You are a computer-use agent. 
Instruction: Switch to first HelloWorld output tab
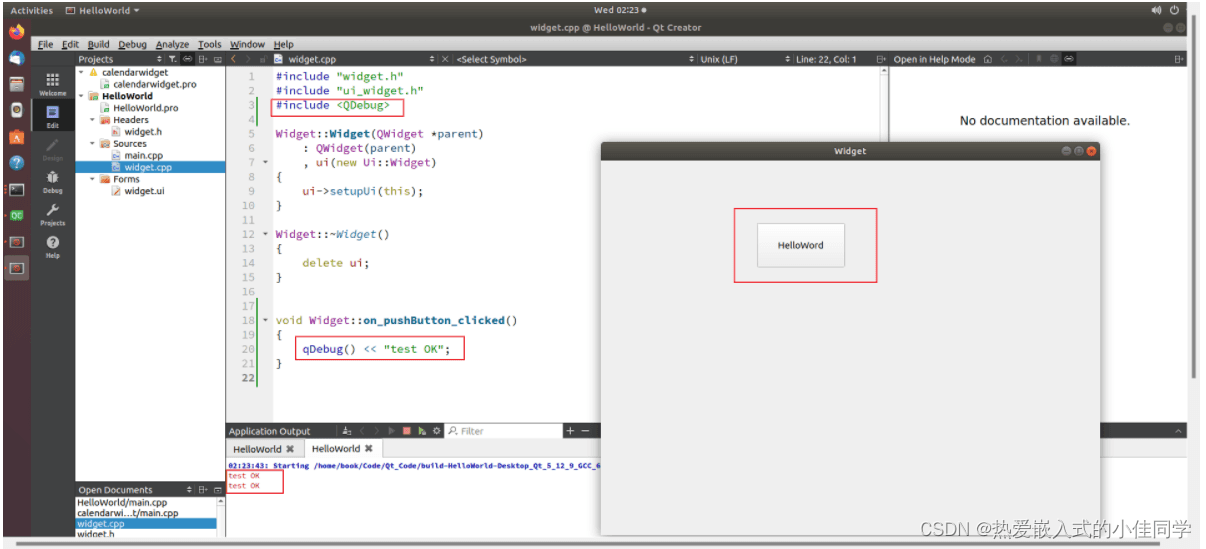(x=258, y=449)
